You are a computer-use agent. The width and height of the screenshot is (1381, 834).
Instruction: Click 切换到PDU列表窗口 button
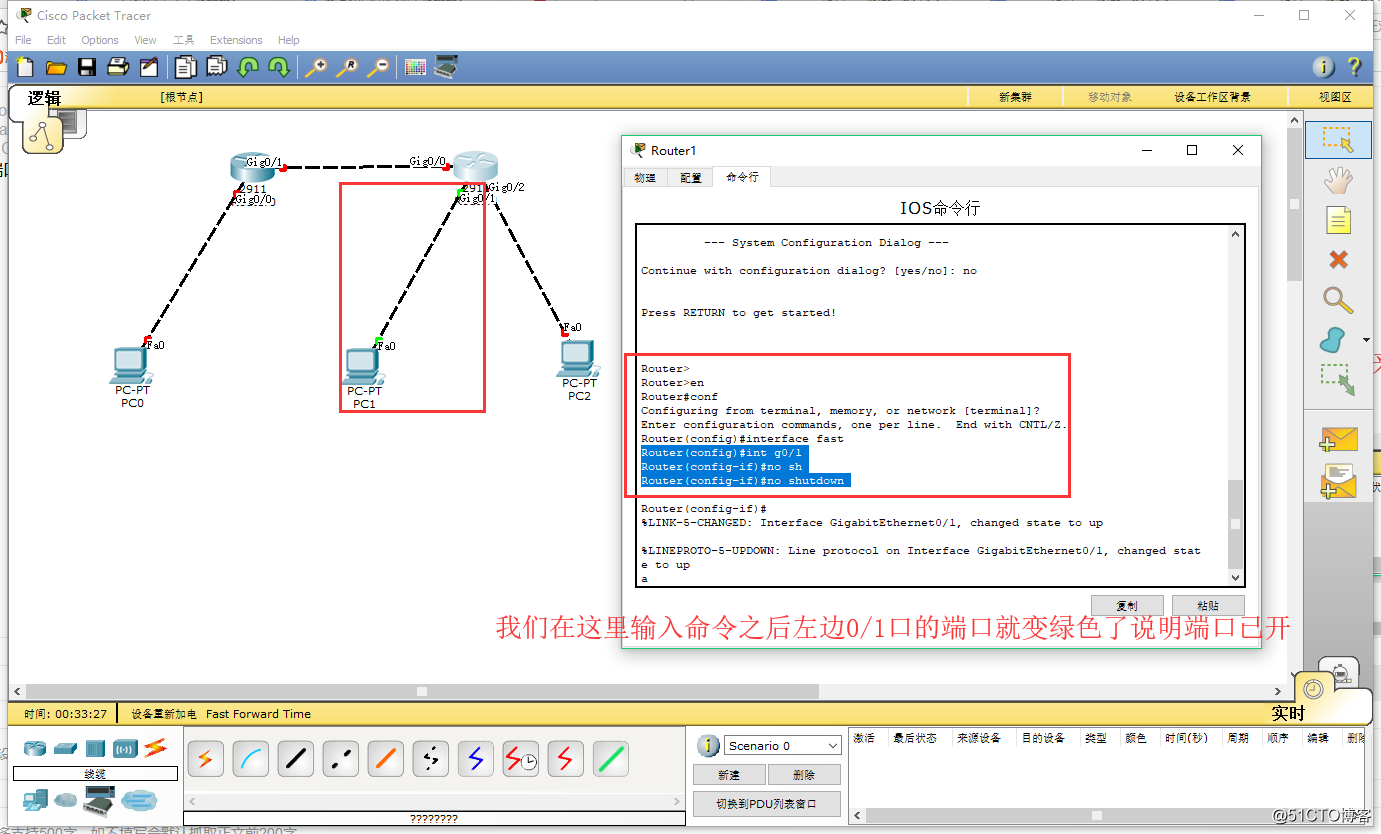tap(767, 803)
